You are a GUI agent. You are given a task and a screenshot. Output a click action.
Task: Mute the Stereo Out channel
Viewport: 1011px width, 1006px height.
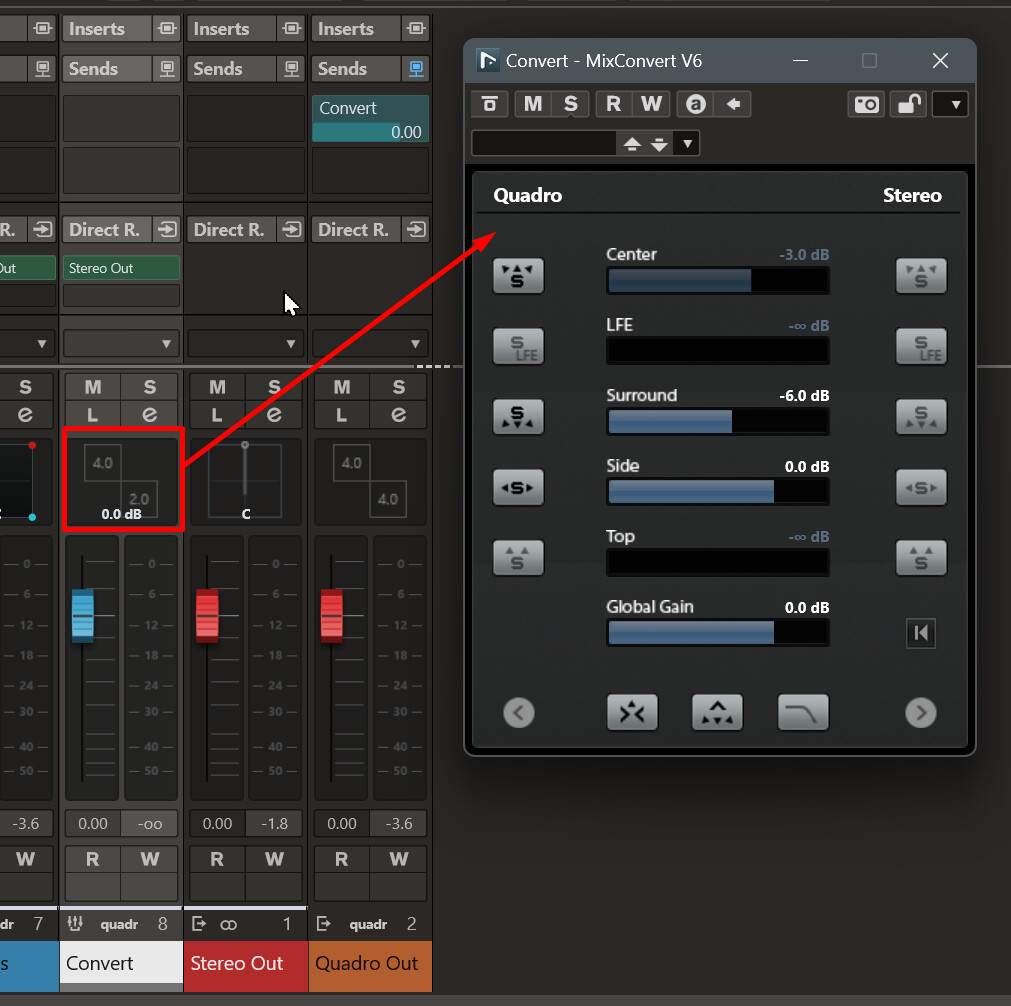217,387
